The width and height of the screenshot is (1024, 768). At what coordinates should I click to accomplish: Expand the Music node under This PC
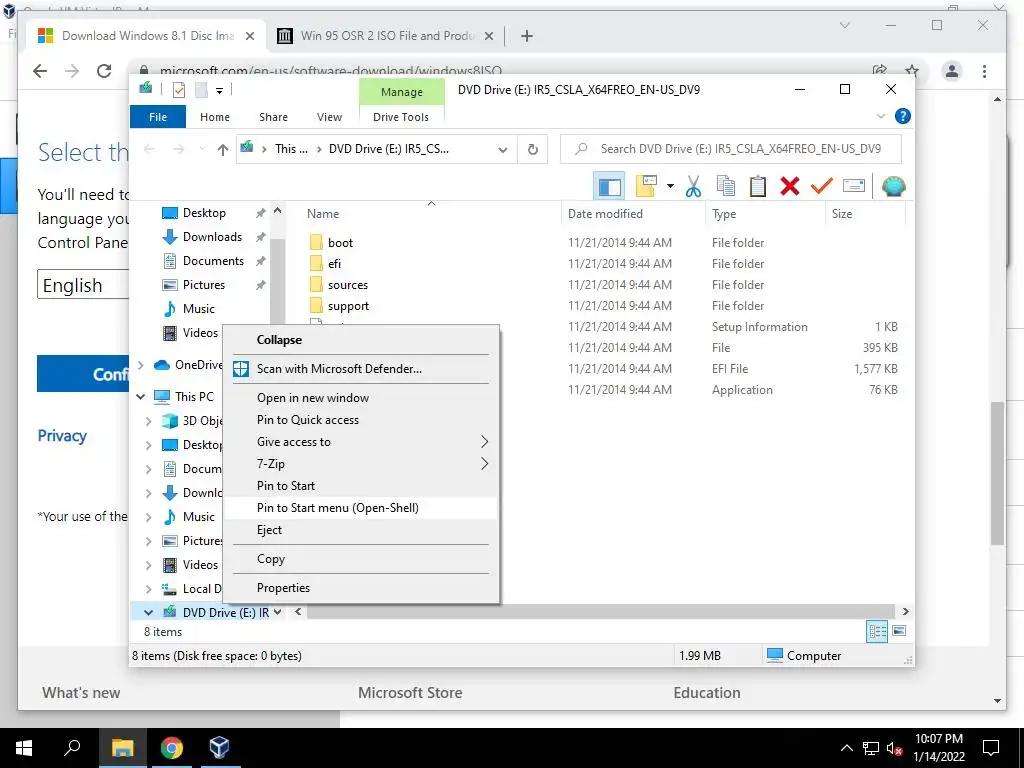(x=148, y=517)
